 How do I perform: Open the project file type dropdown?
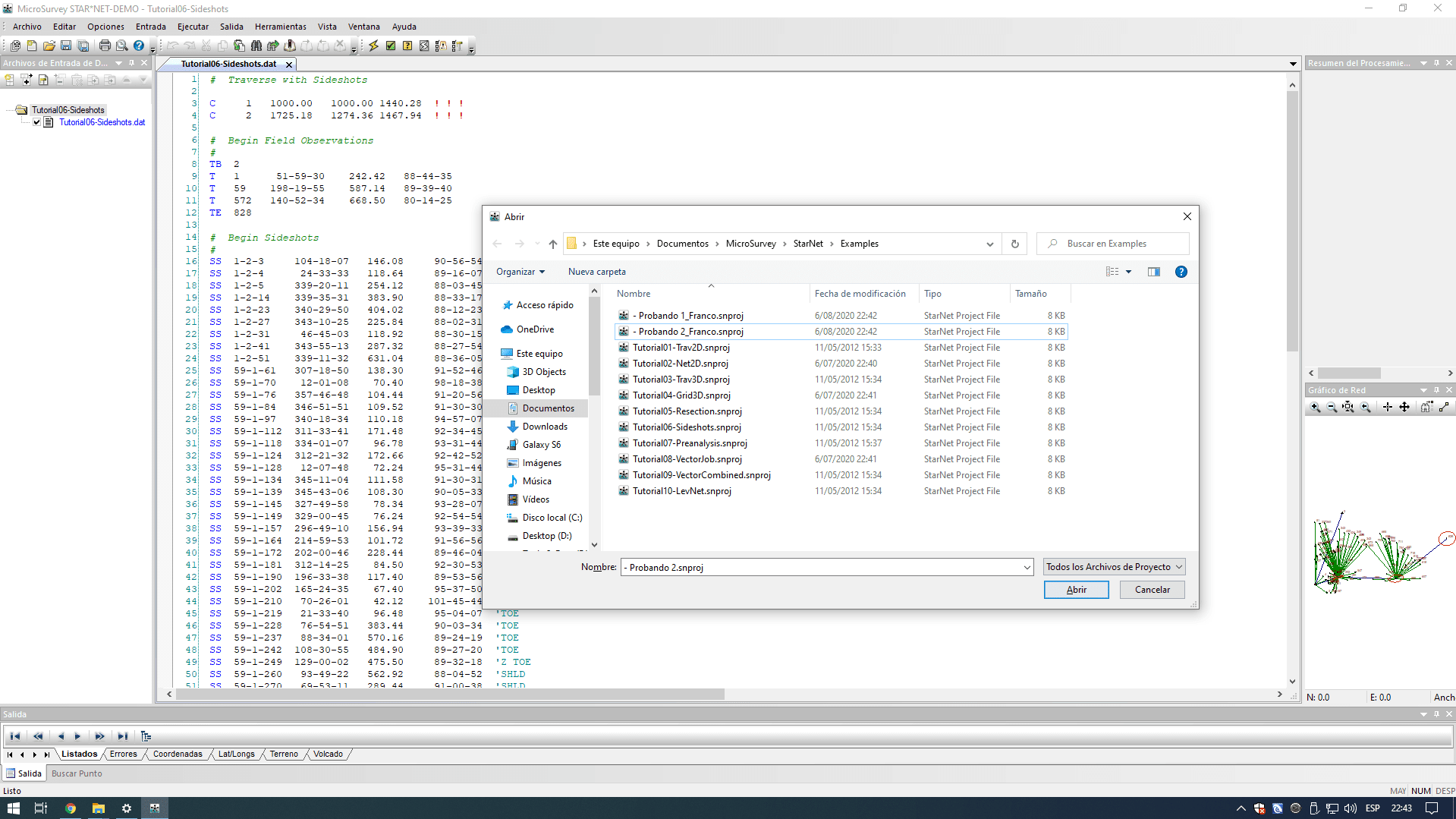(1113, 567)
